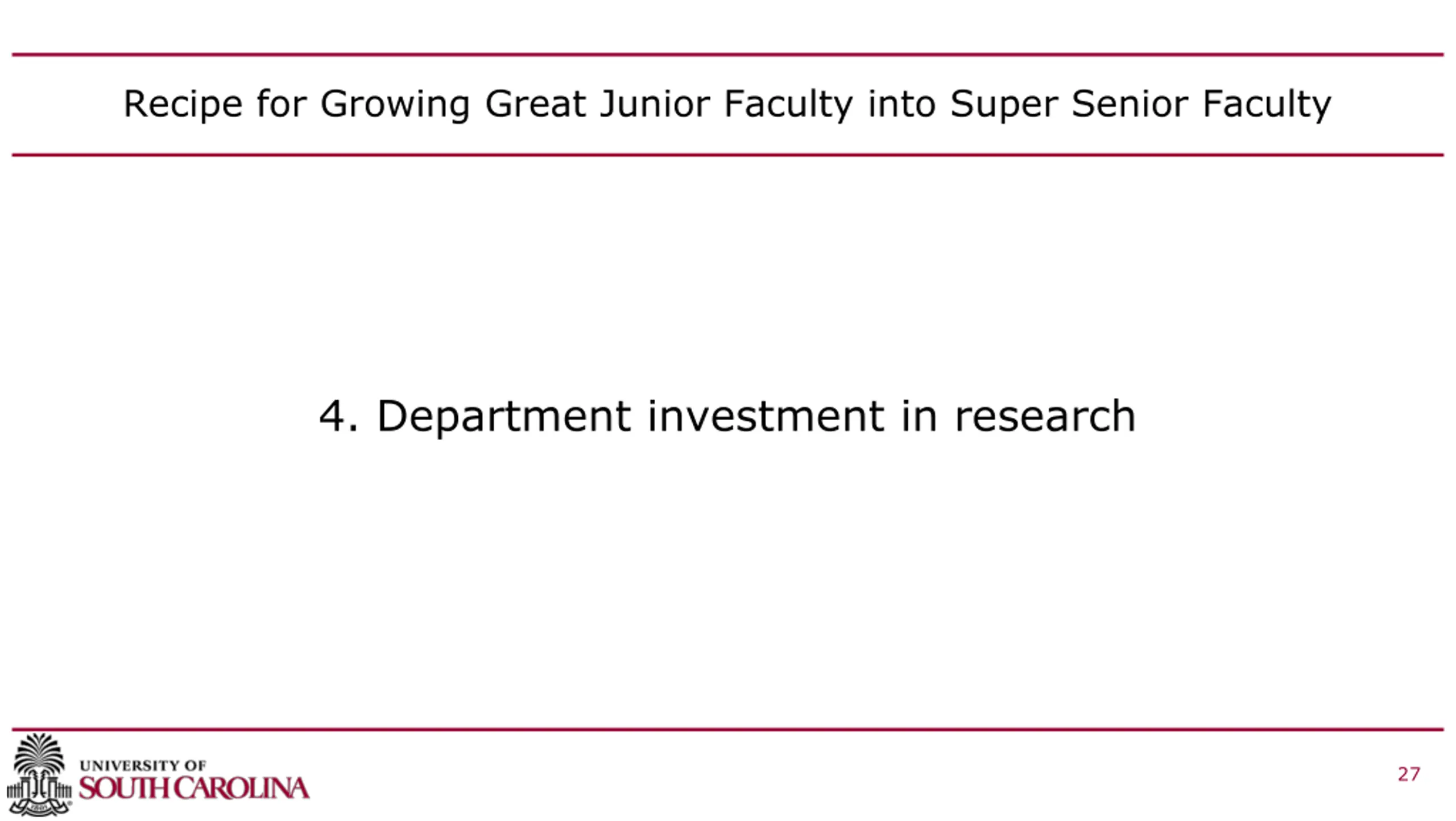Click the red line directly below the title
This screenshot has width=1456, height=821.
click(728, 155)
